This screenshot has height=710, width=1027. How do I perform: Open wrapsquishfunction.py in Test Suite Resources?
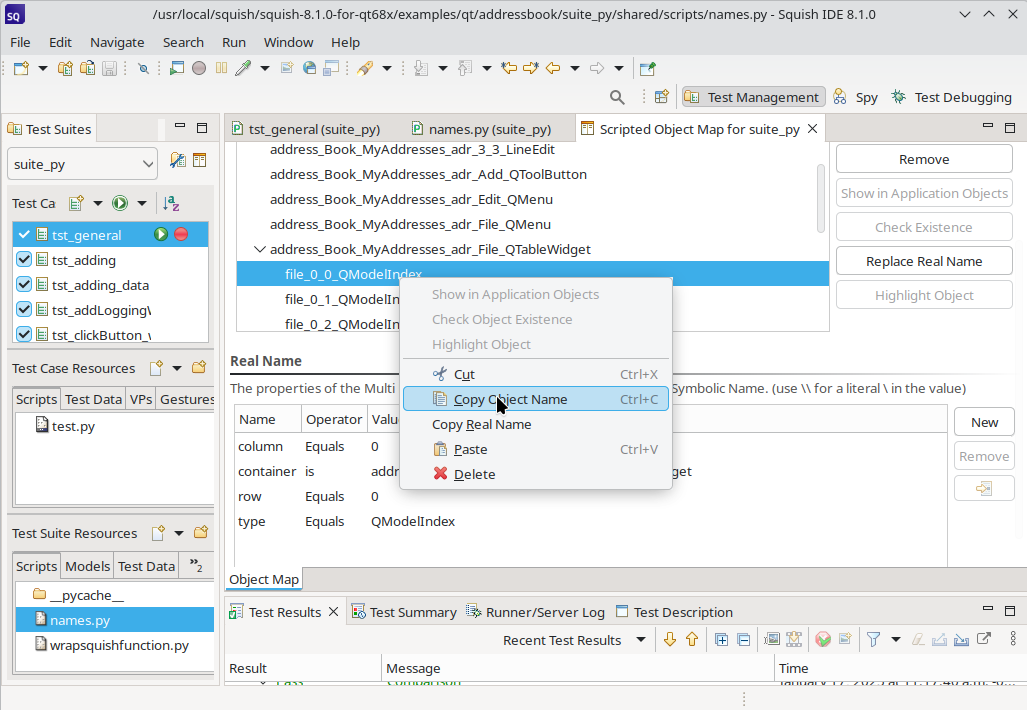[119, 645]
